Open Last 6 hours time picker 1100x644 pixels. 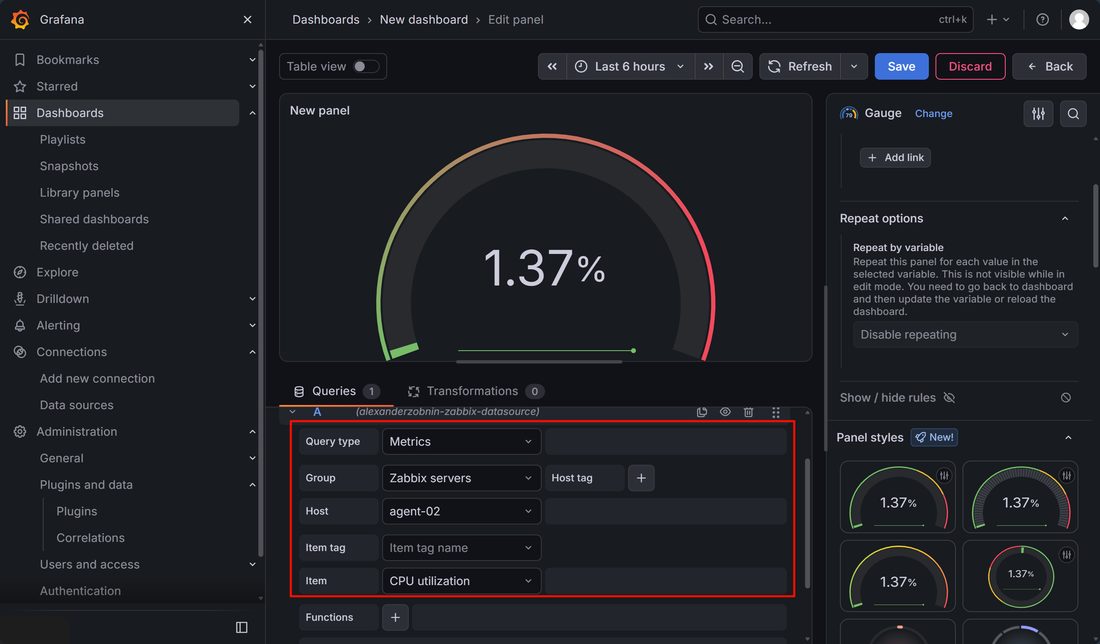click(x=630, y=66)
